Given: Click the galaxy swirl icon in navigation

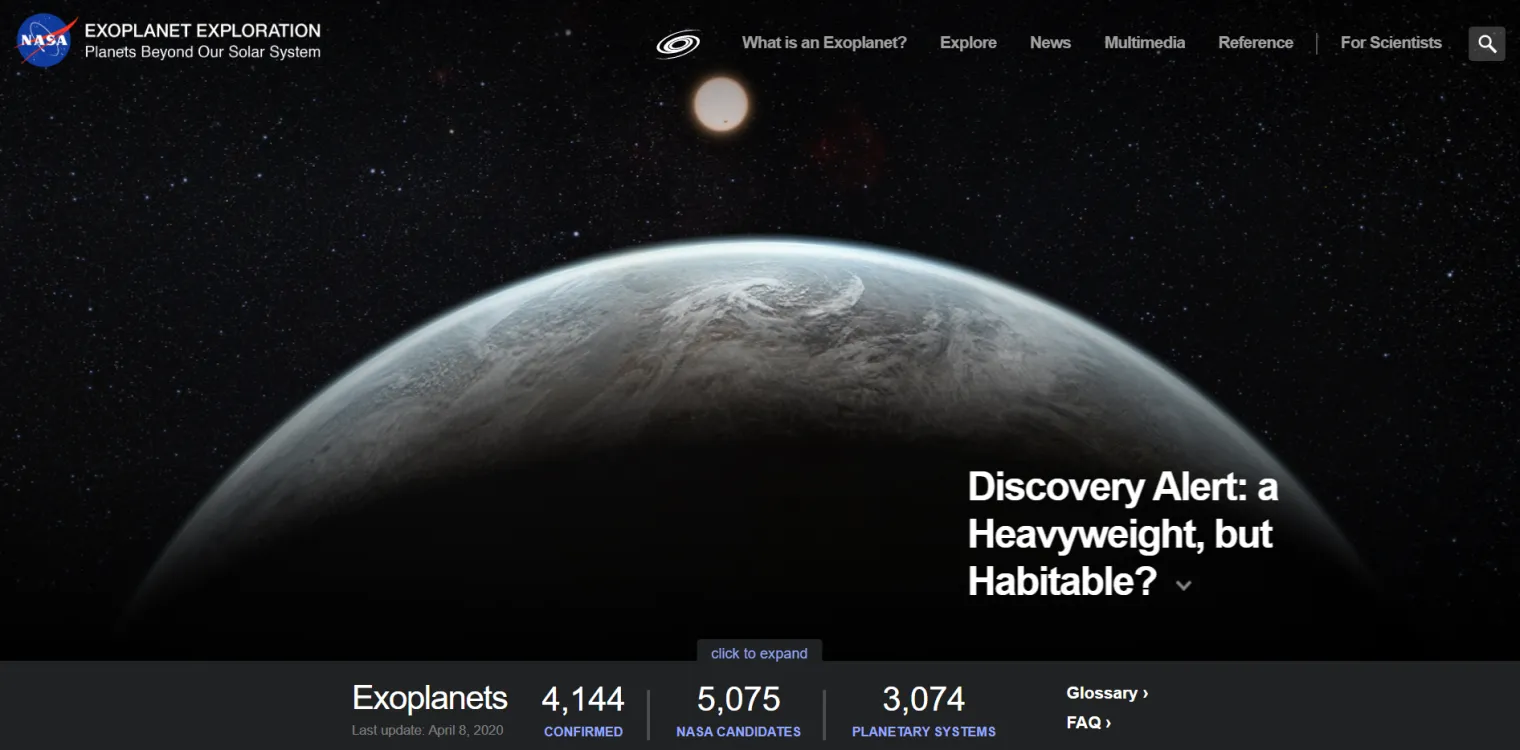Looking at the screenshot, I should pos(678,44).
